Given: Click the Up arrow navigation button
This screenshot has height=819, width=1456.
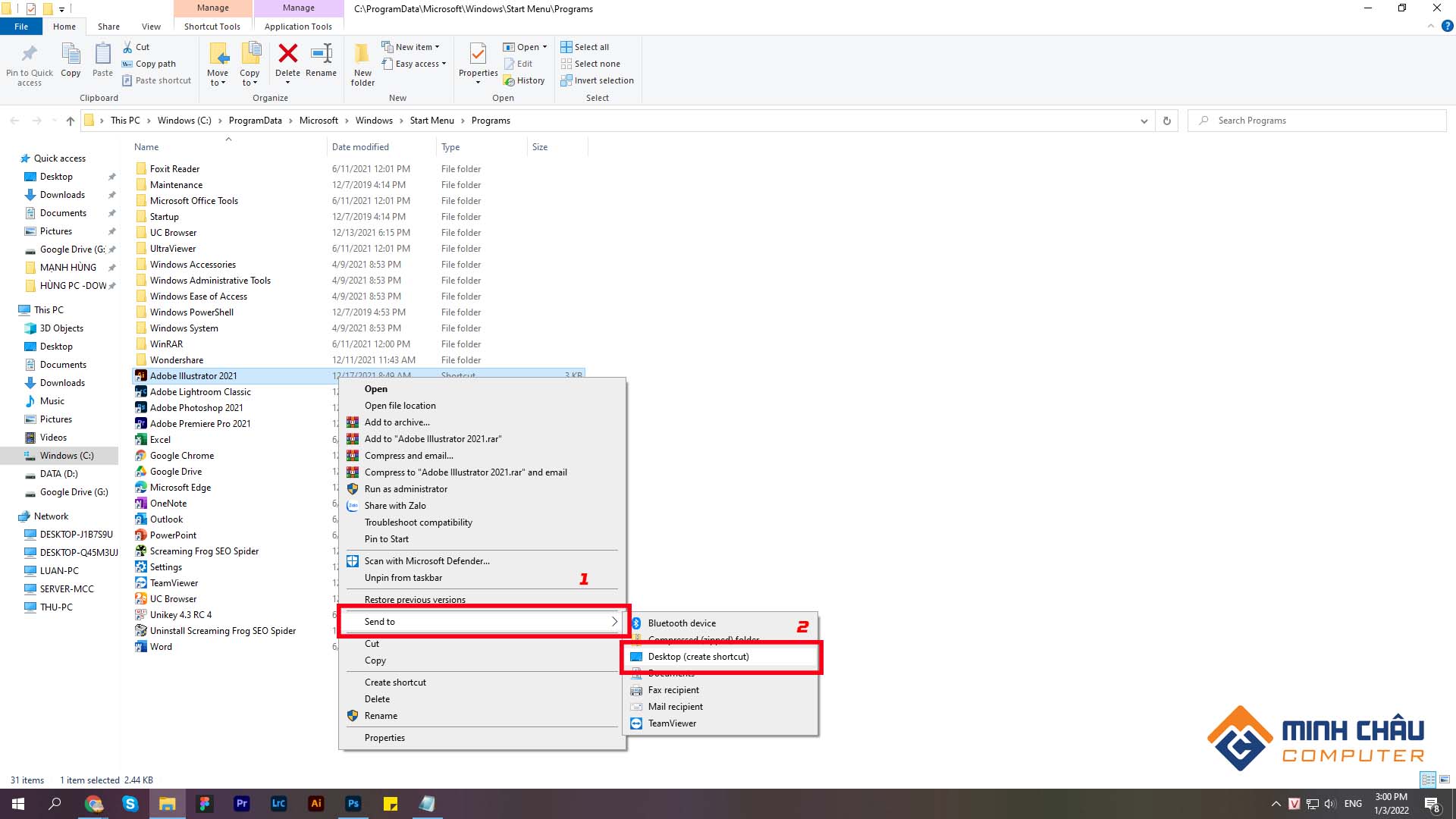Looking at the screenshot, I should click(71, 121).
